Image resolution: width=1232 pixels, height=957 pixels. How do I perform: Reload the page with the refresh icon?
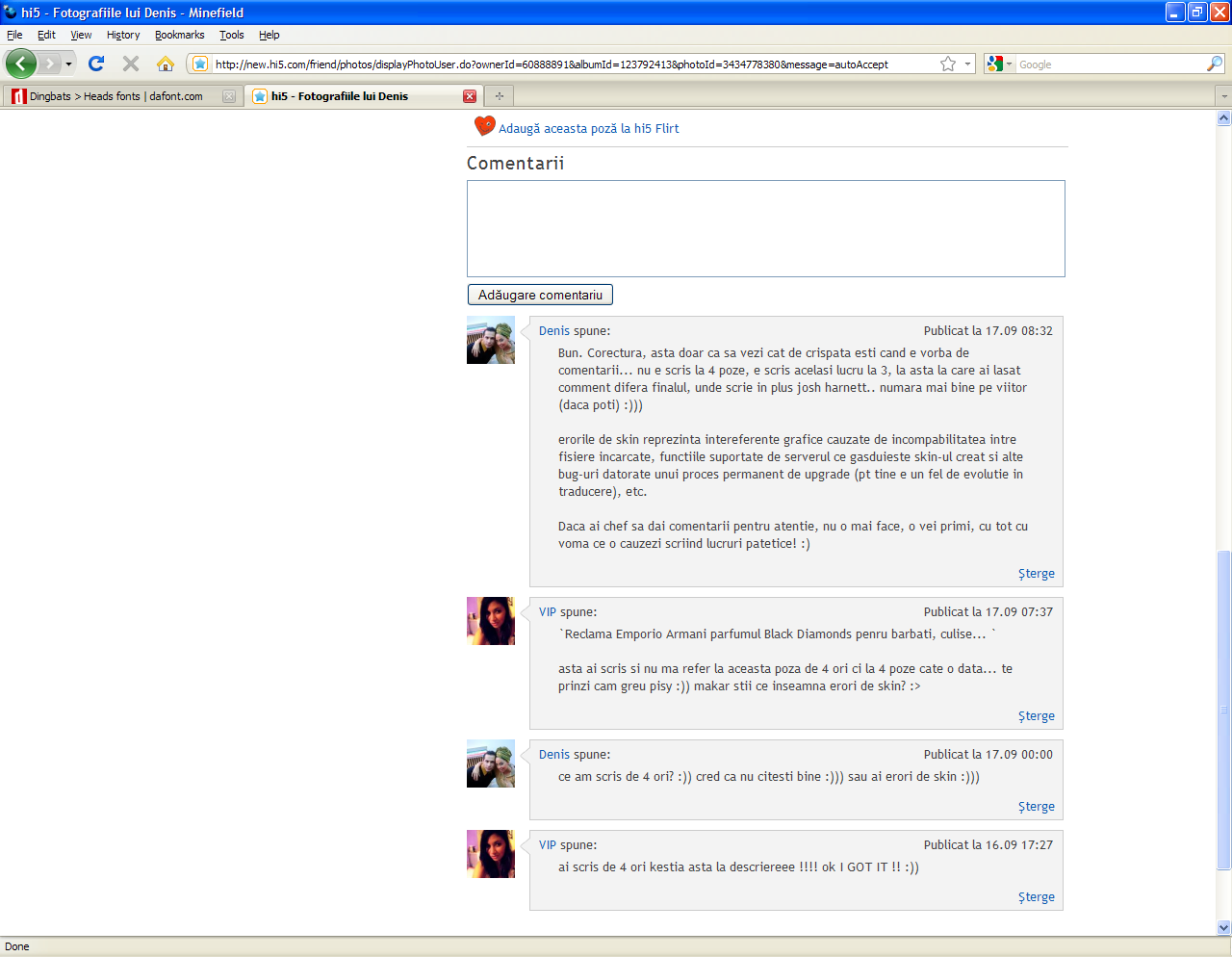(96, 64)
